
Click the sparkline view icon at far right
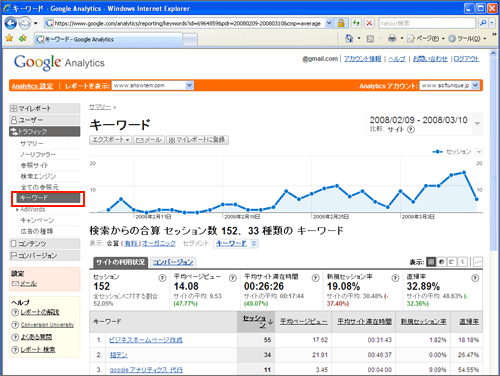[x=478, y=262]
